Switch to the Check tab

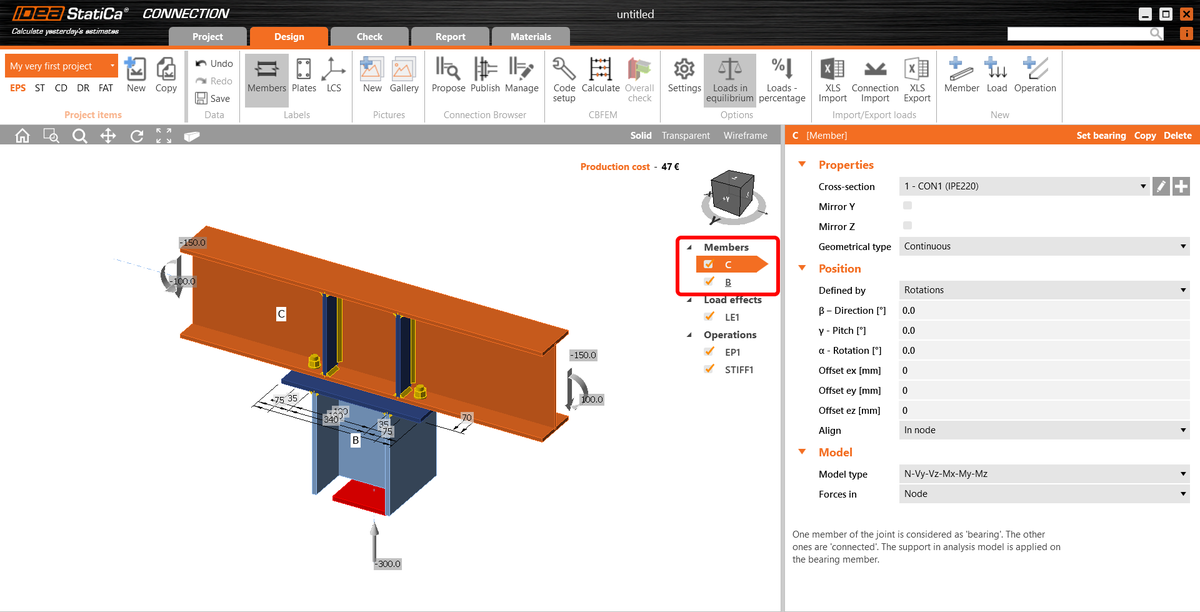point(369,35)
